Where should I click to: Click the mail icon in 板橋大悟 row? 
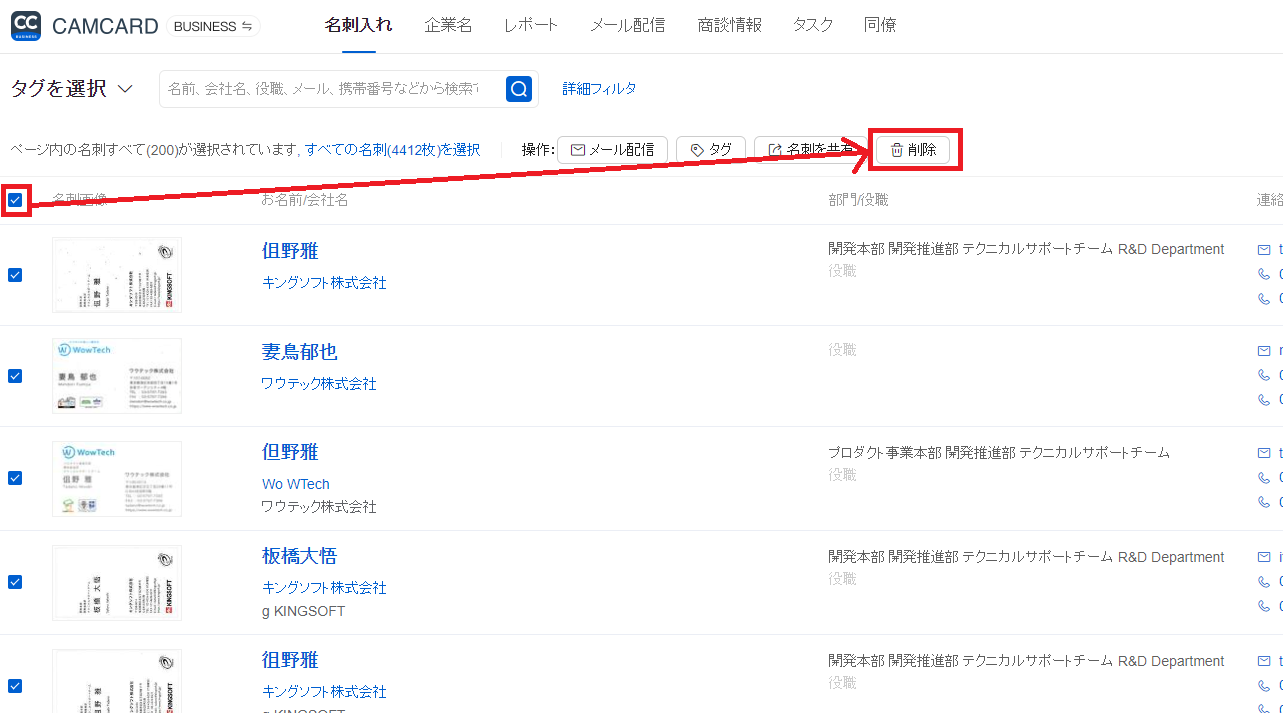click(1264, 558)
